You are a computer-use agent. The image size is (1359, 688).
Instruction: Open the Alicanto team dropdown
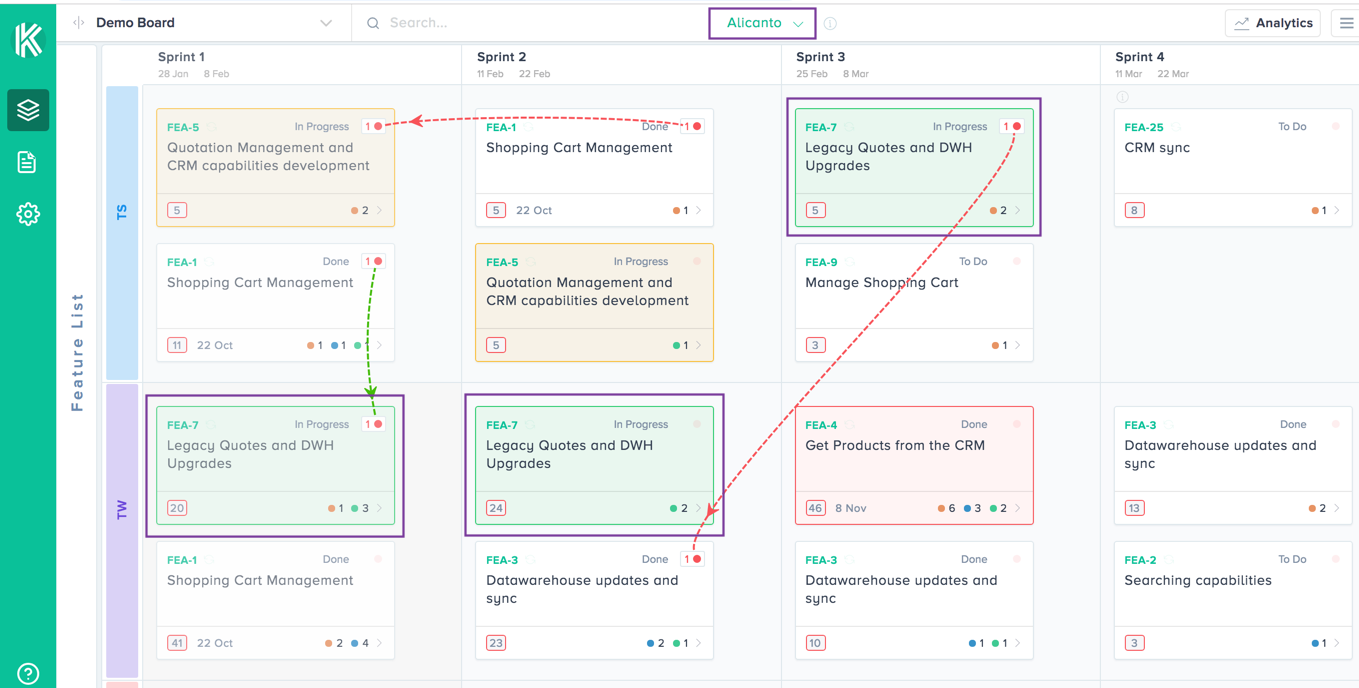coord(763,23)
